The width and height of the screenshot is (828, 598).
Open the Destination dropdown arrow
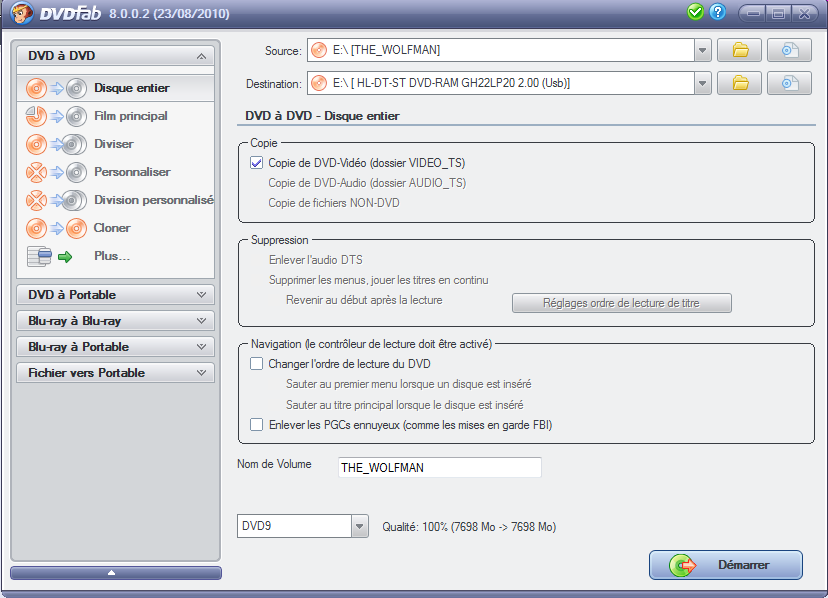pyautogui.click(x=702, y=83)
